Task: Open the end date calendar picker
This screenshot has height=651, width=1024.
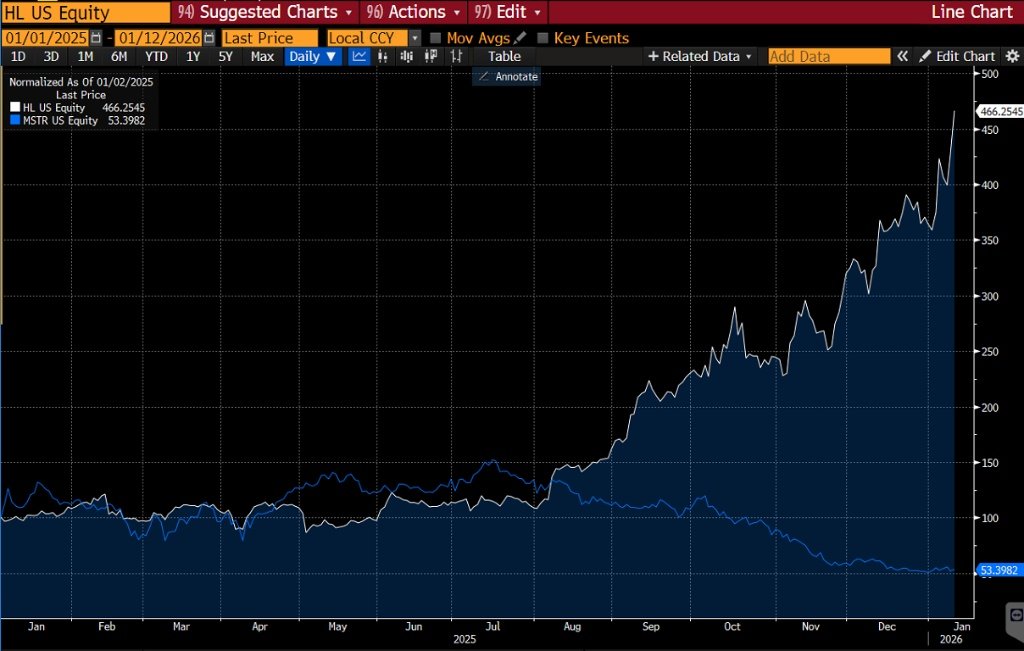Action: (209, 38)
